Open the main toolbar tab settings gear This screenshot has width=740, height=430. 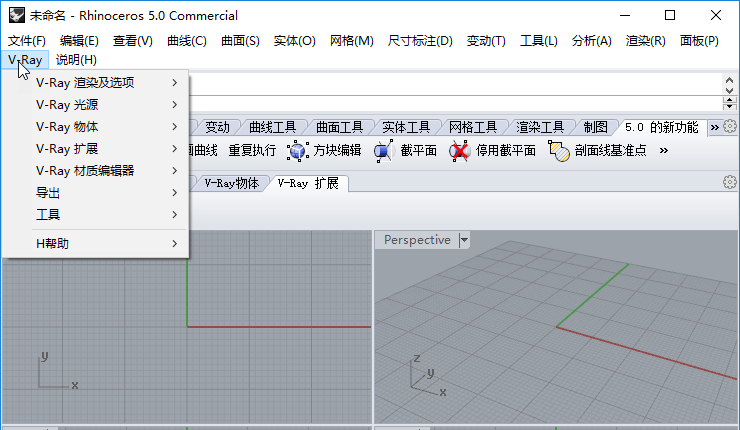pos(730,126)
